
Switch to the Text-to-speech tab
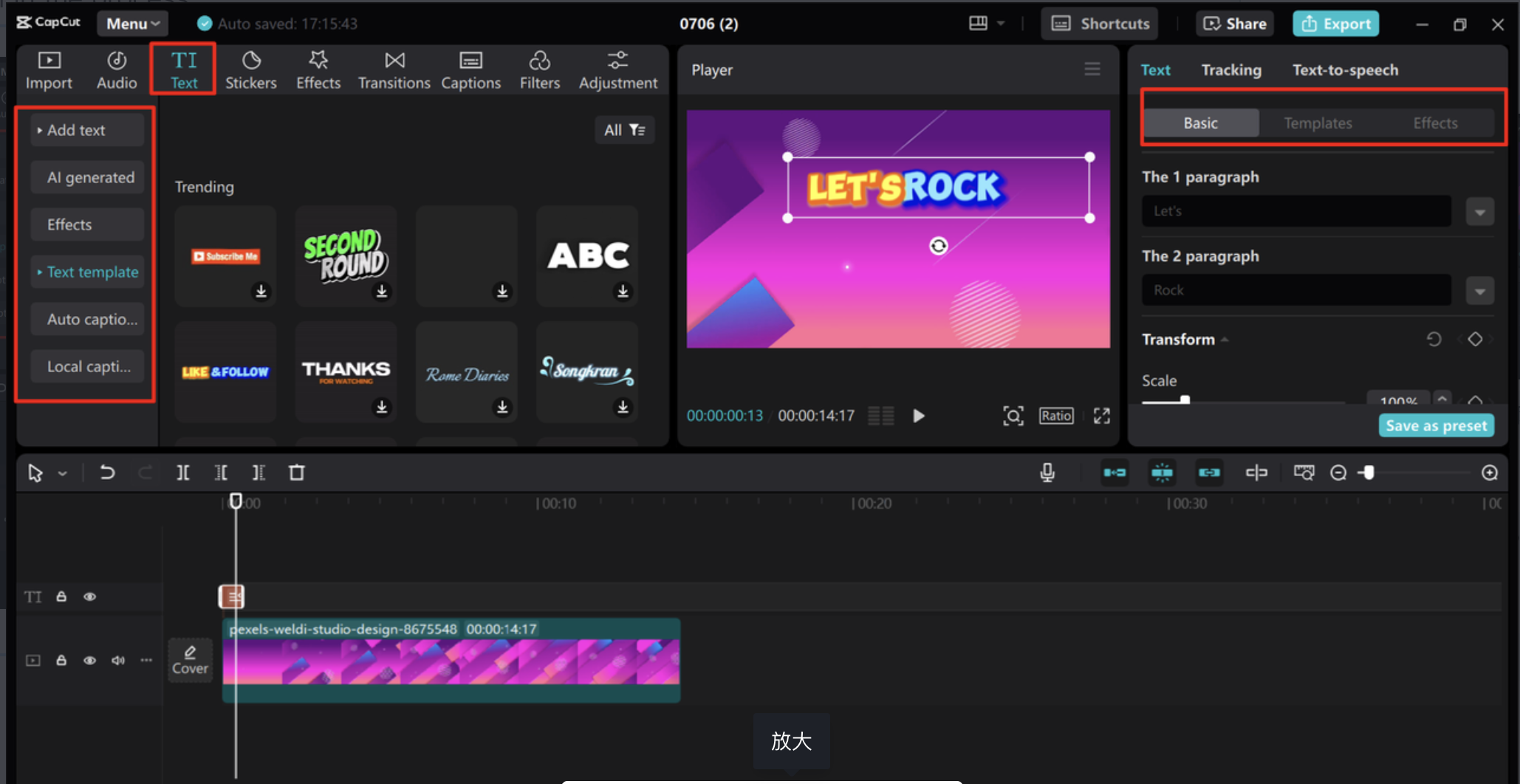click(x=1345, y=69)
